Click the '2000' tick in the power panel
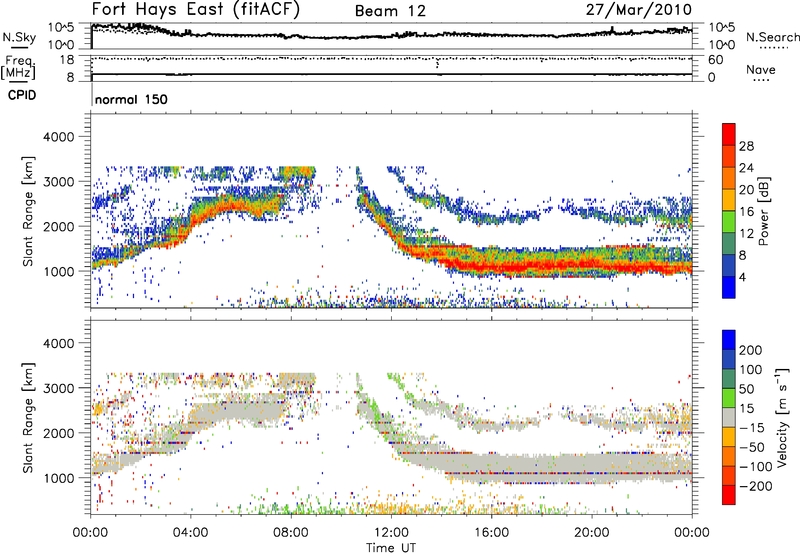800x554 pixels. (59, 226)
